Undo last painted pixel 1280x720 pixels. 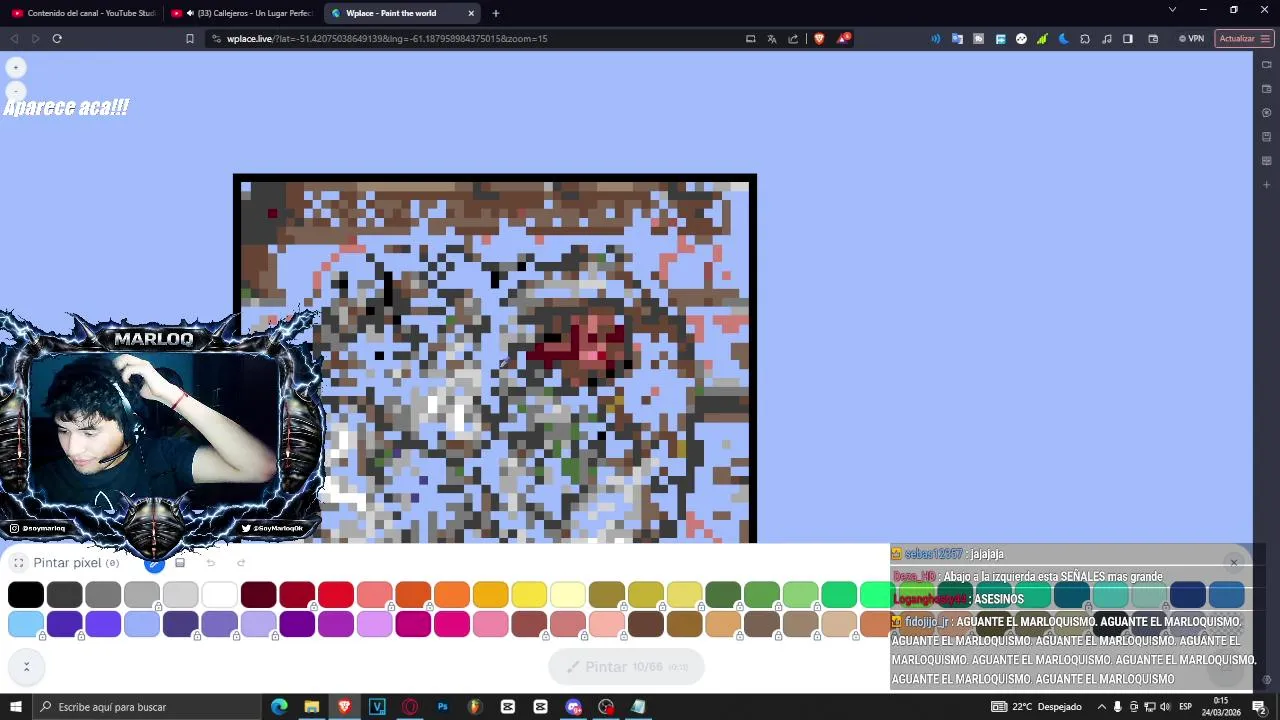pyautogui.click(x=211, y=563)
